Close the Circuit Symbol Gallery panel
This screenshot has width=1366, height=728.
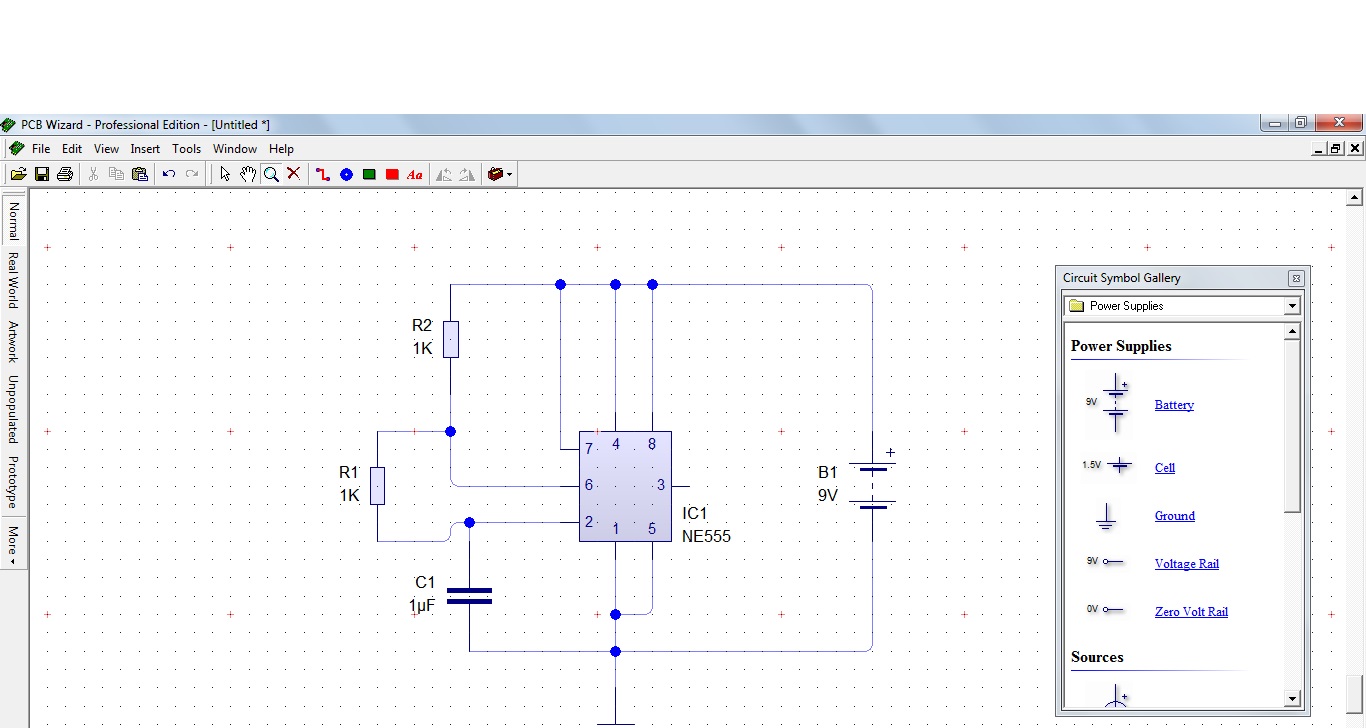click(1296, 278)
